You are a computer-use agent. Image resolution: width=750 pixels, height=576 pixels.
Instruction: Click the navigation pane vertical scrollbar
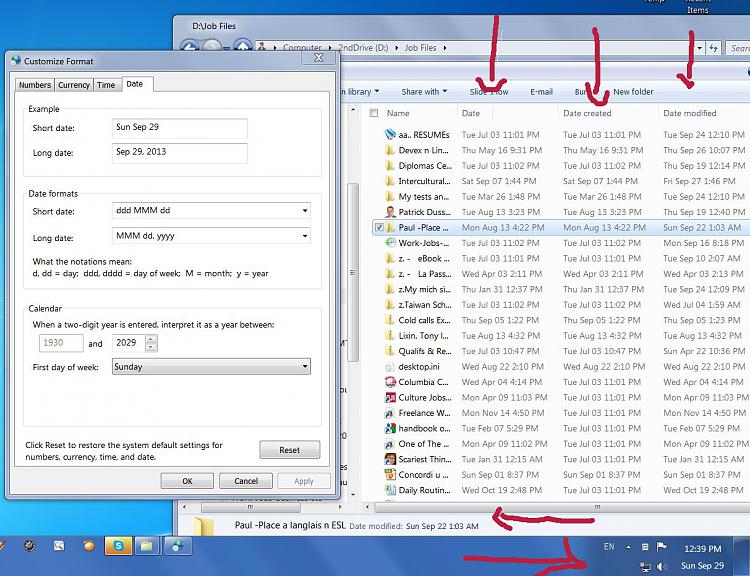(x=353, y=272)
